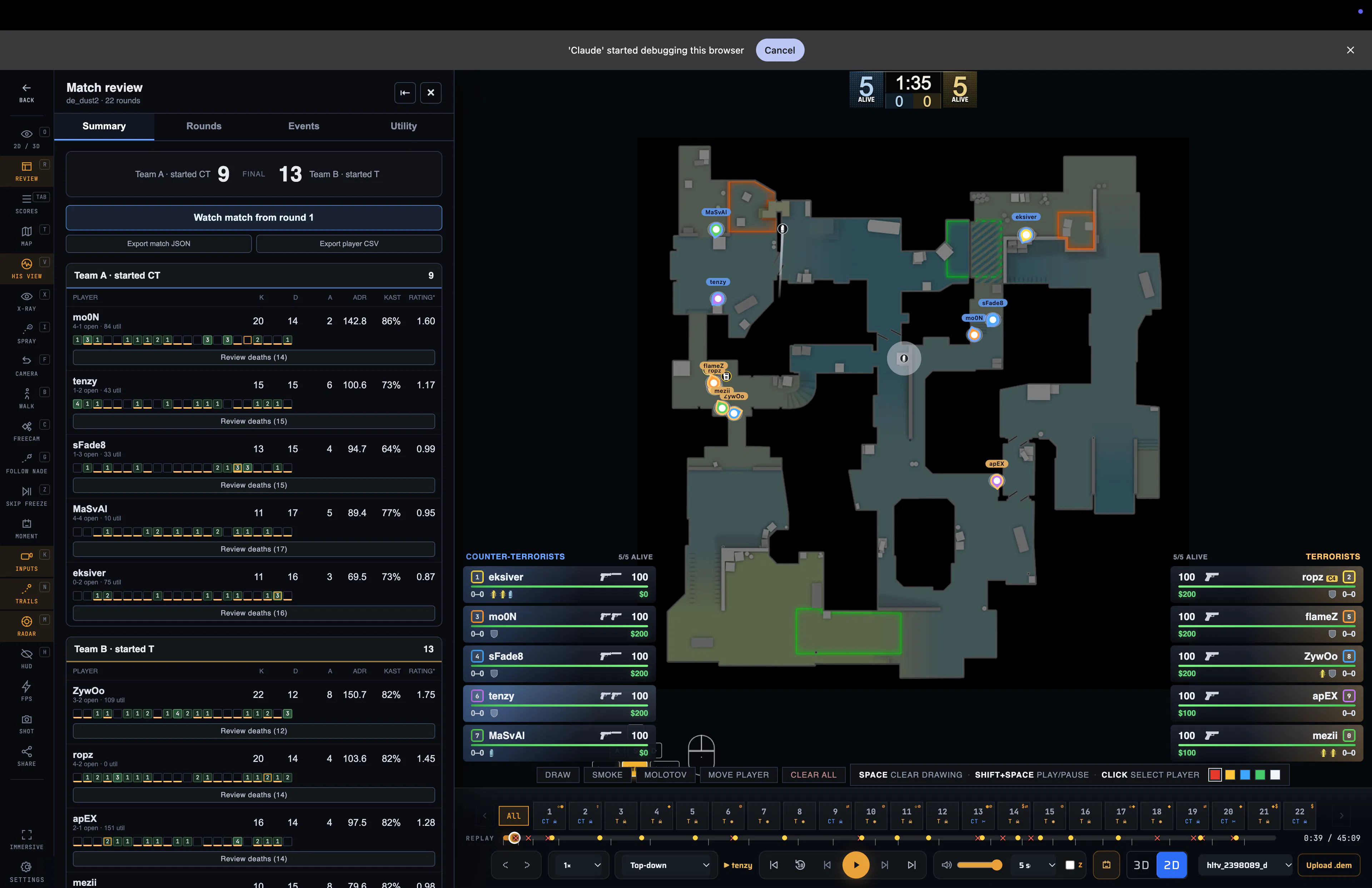The height and width of the screenshot is (888, 1372).
Task: Click the MOLOTOV tool button
Action: coord(665,775)
